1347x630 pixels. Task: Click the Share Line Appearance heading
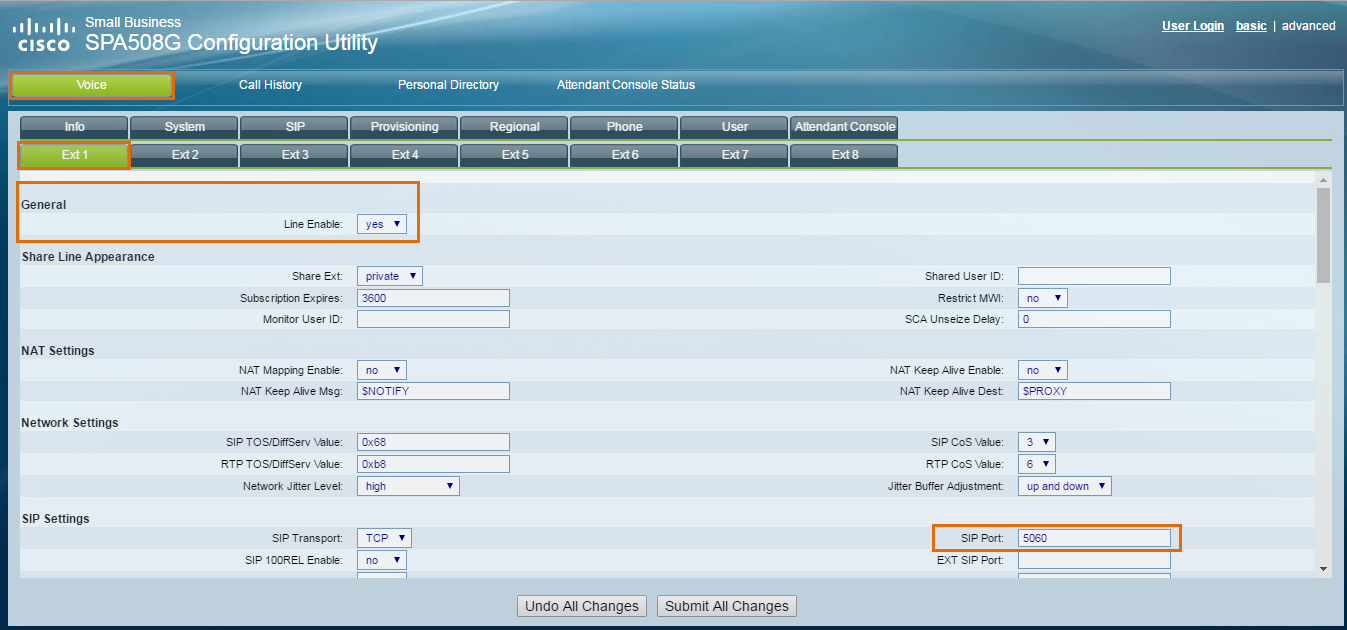(88, 257)
